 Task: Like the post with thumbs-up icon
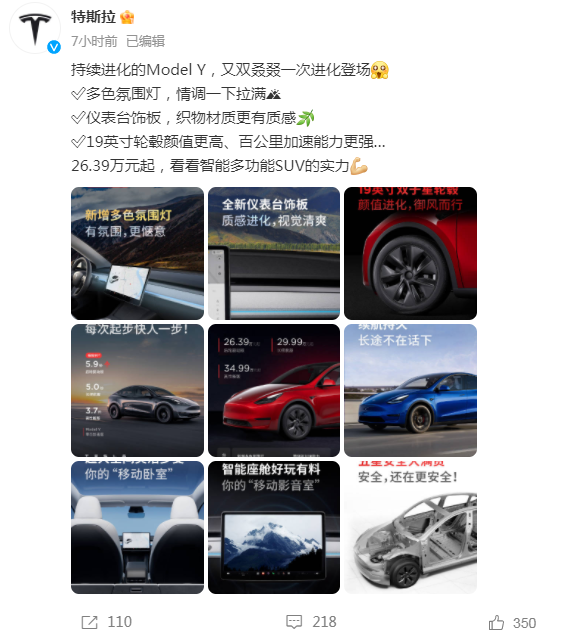pos(496,623)
